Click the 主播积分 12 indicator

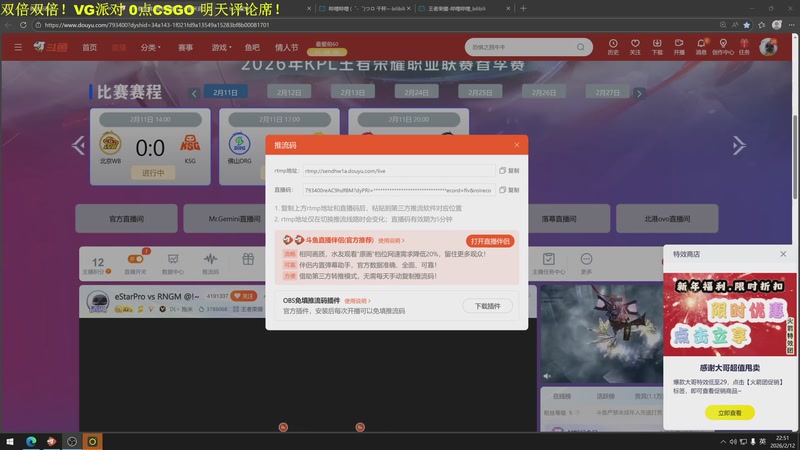[97, 265]
